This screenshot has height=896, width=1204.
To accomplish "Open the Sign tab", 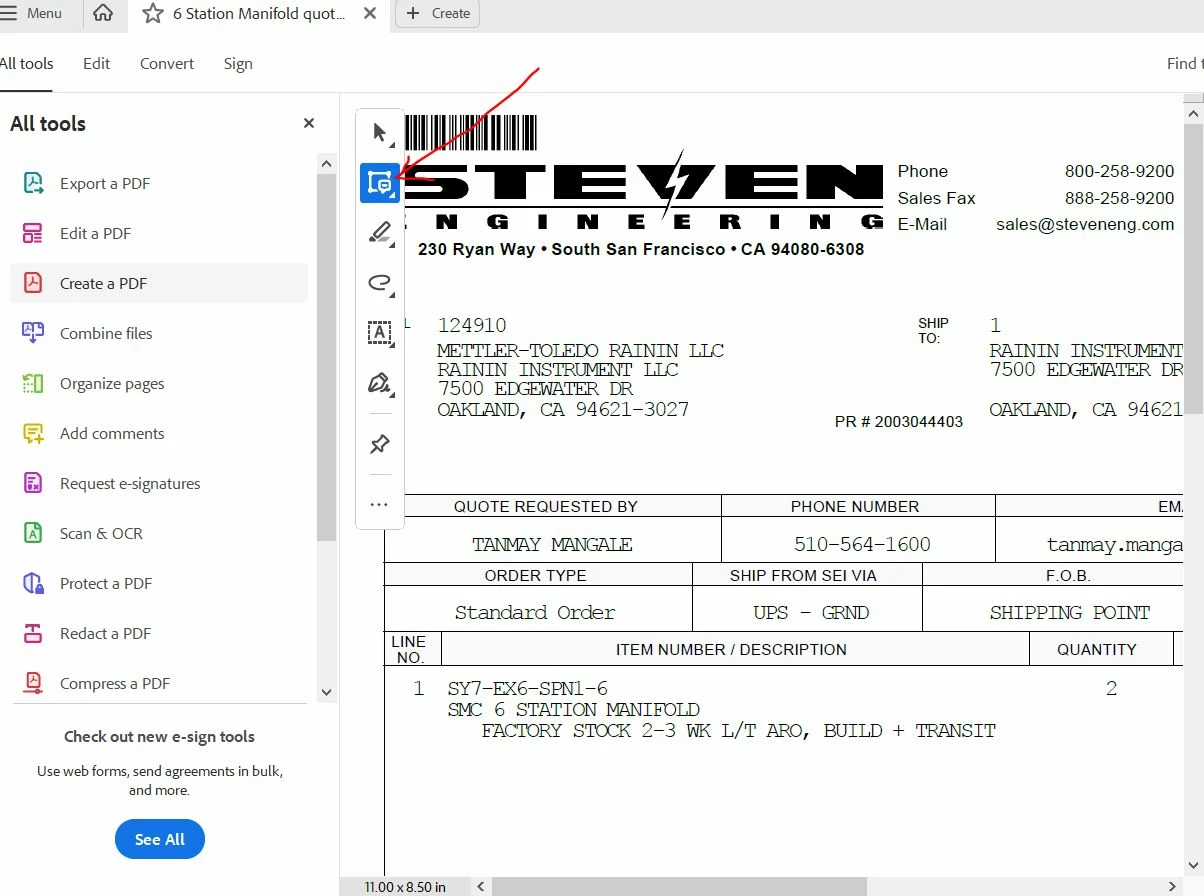I will pyautogui.click(x=238, y=63).
